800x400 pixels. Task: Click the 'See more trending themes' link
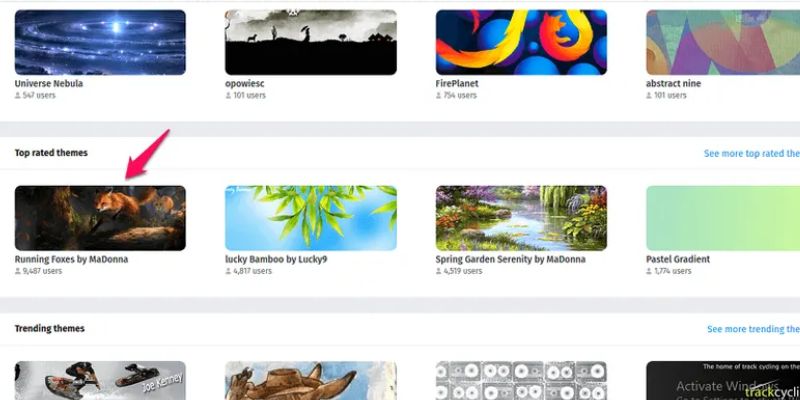click(x=753, y=329)
